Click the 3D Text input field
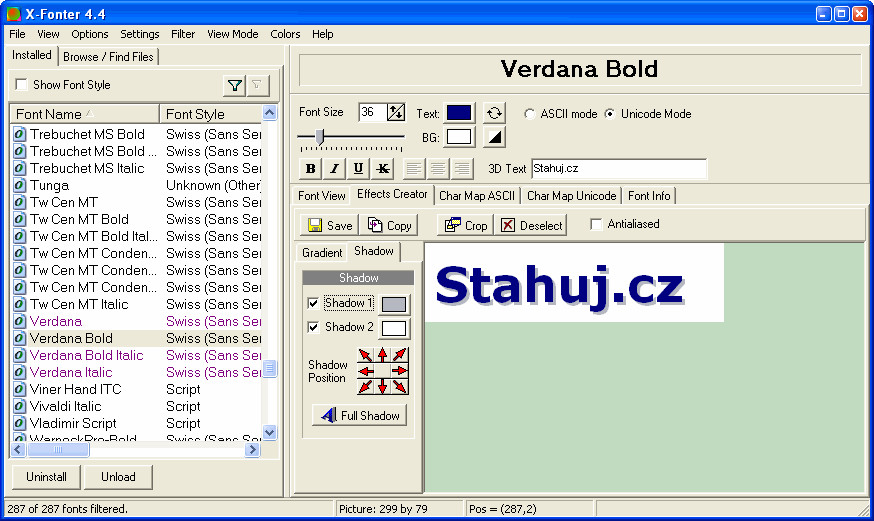Image resolution: width=874 pixels, height=521 pixels. click(619, 168)
